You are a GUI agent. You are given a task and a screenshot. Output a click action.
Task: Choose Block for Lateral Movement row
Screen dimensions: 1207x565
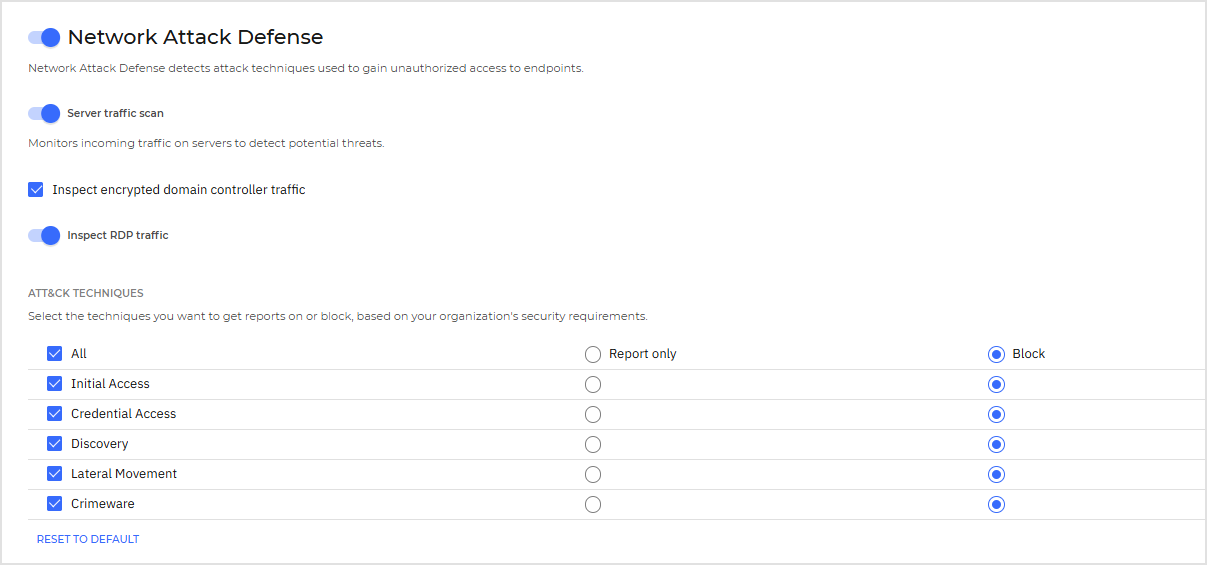click(x=996, y=475)
